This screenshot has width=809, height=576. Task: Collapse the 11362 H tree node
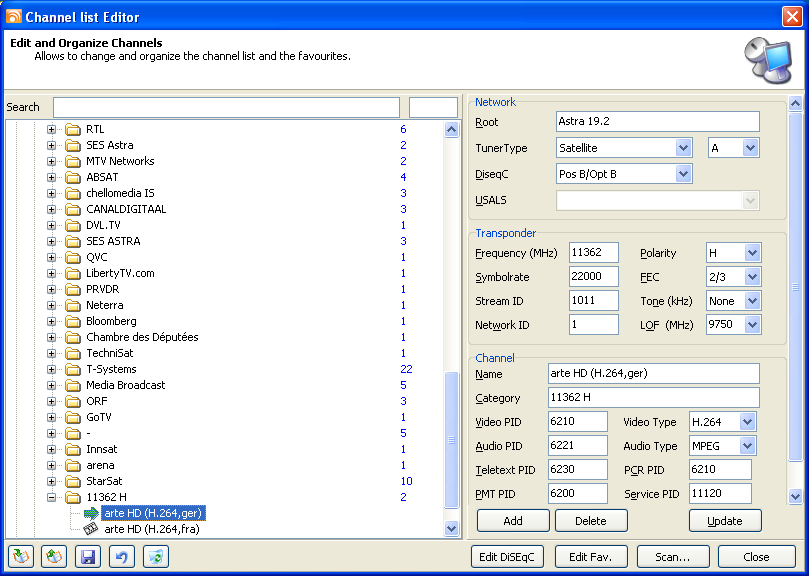click(x=52, y=497)
